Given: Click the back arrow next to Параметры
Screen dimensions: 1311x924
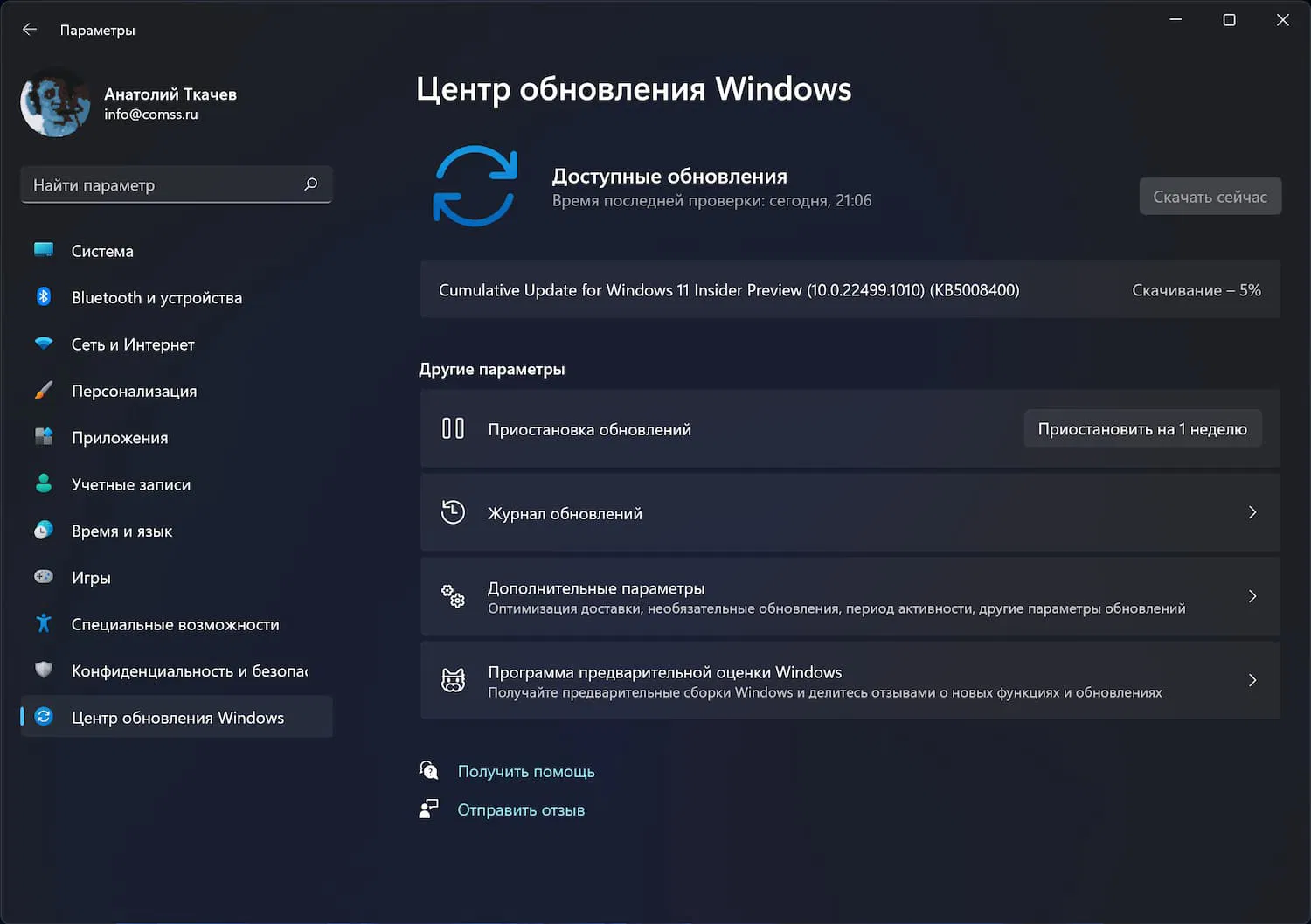Looking at the screenshot, I should coord(29,29).
